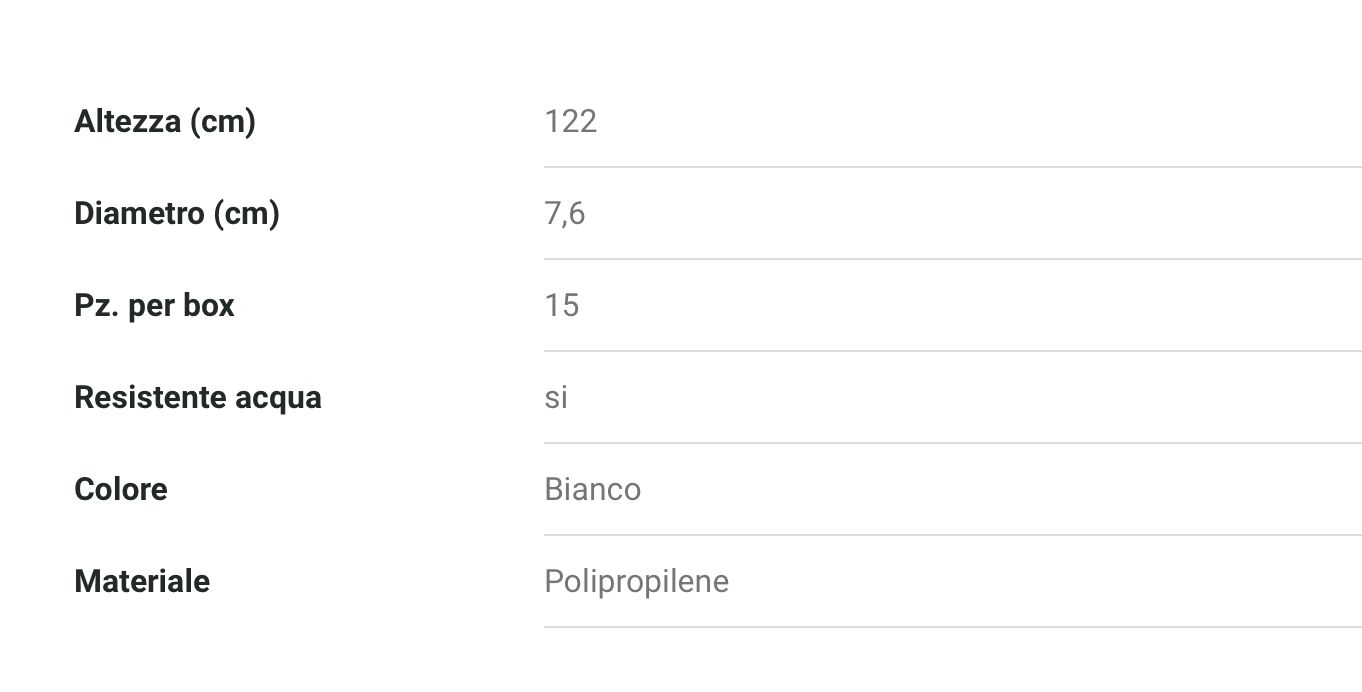Click the Resistente acqua label
The width and height of the screenshot is (1362, 692).
coord(197,397)
